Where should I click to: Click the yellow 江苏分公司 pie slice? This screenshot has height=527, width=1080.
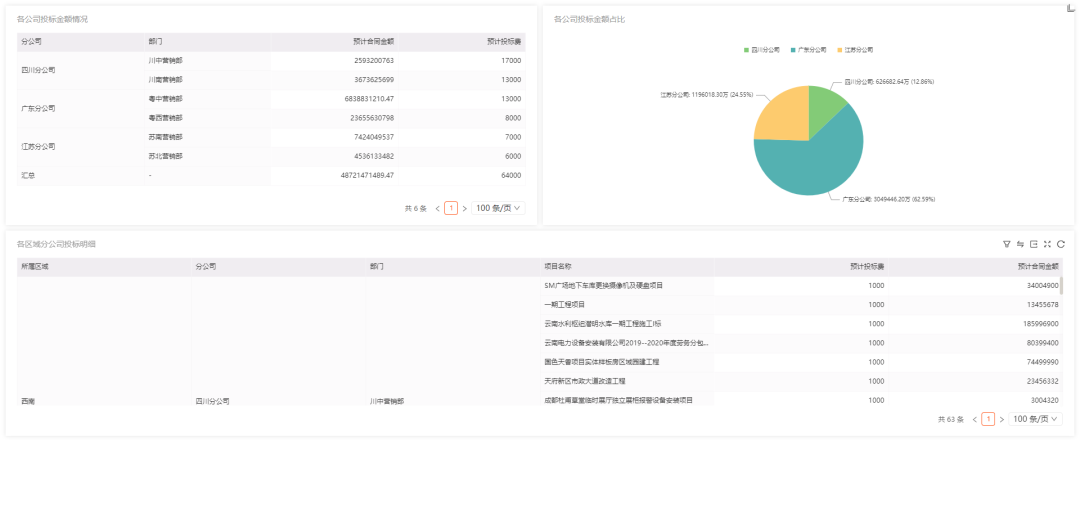[x=785, y=116]
